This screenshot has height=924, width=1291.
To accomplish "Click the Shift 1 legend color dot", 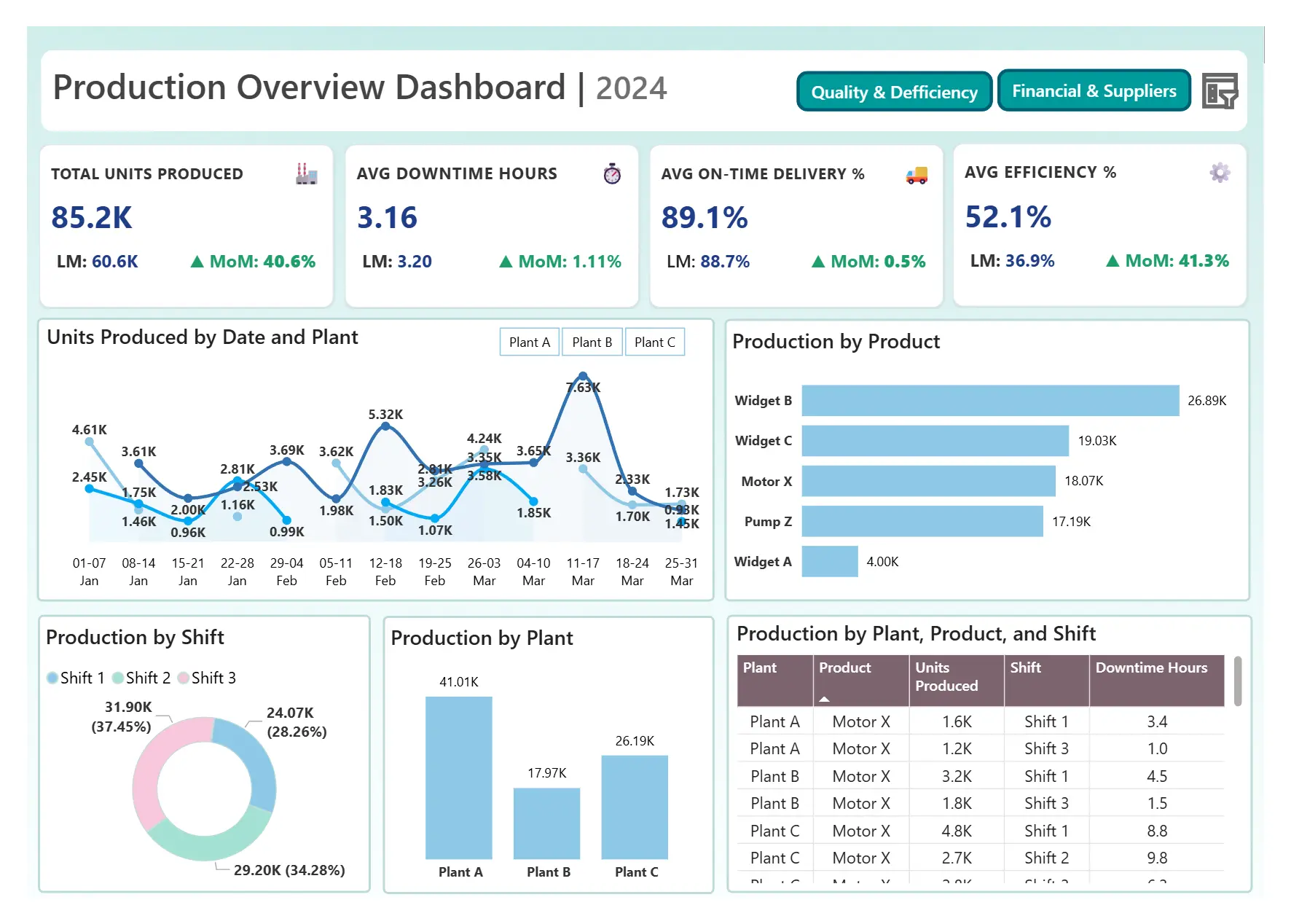I will pyautogui.click(x=52, y=678).
